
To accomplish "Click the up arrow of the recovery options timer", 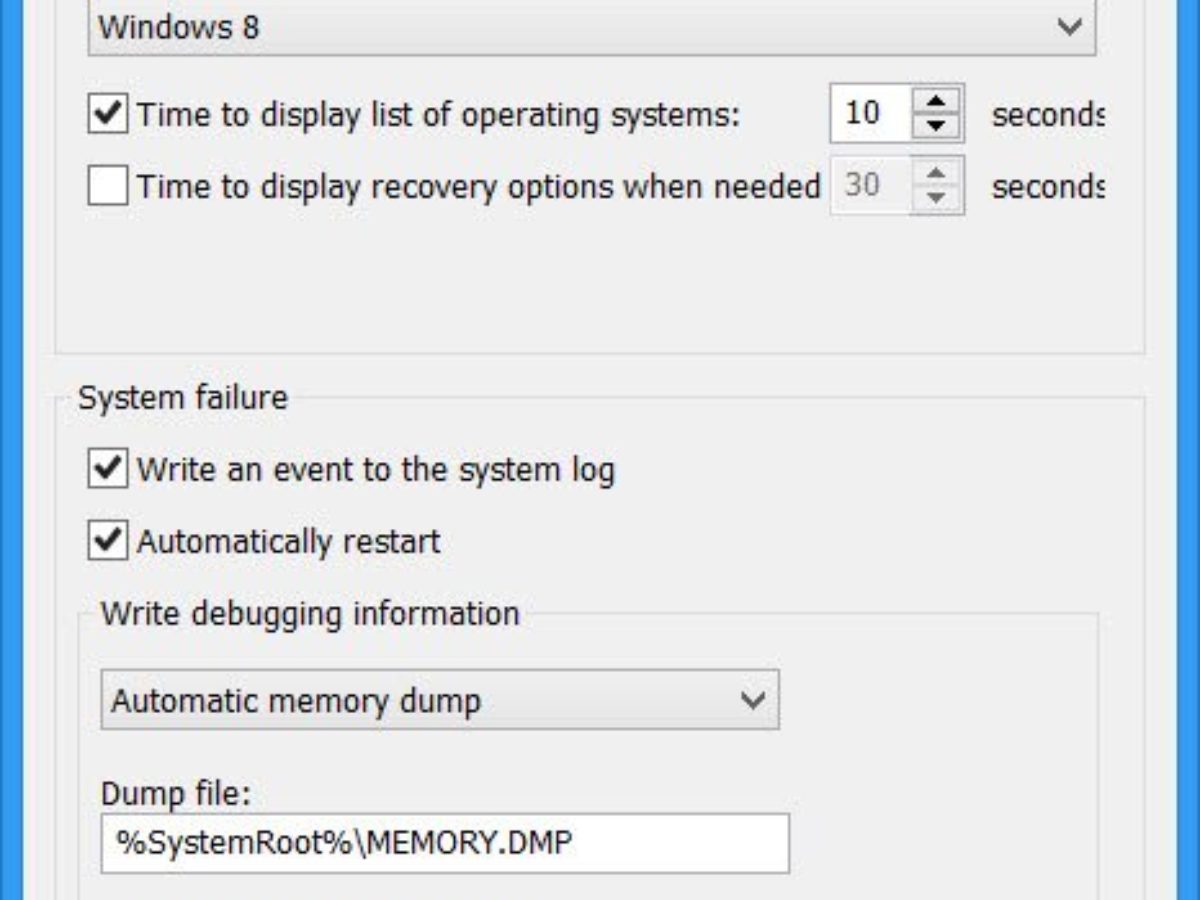I will coord(936,174).
